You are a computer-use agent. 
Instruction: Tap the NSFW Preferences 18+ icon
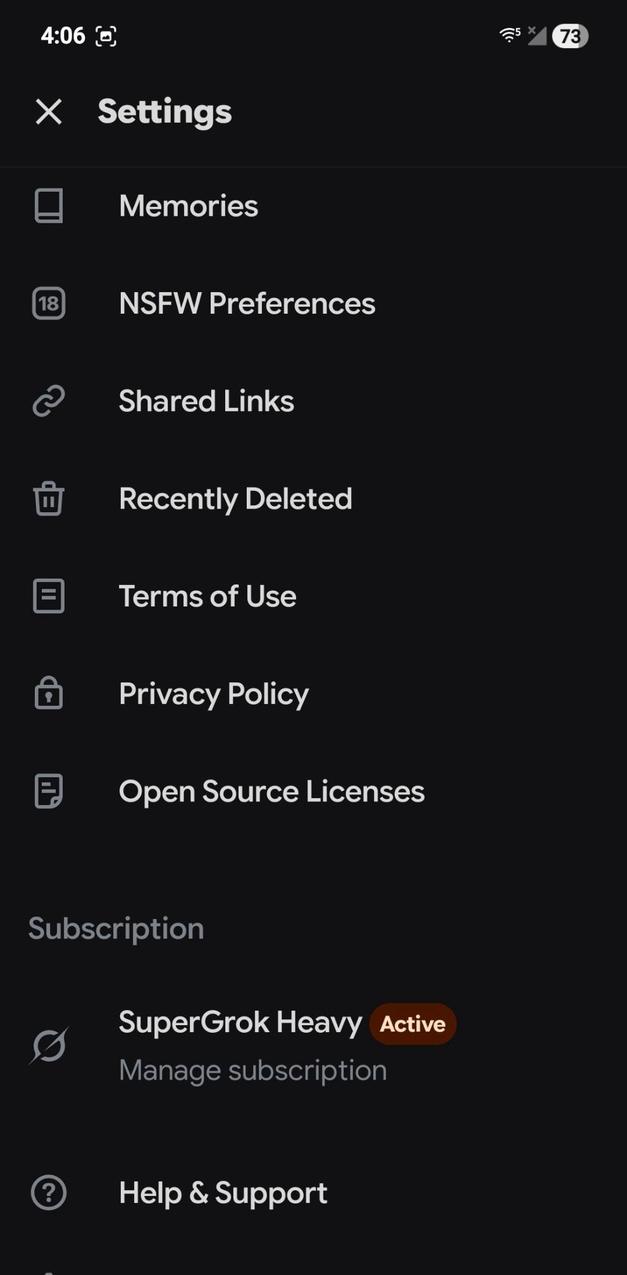48,303
